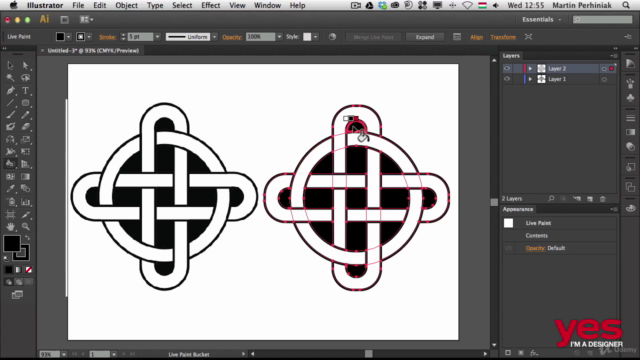
Task: Click the Merge Live Paint button
Action: pos(373,37)
